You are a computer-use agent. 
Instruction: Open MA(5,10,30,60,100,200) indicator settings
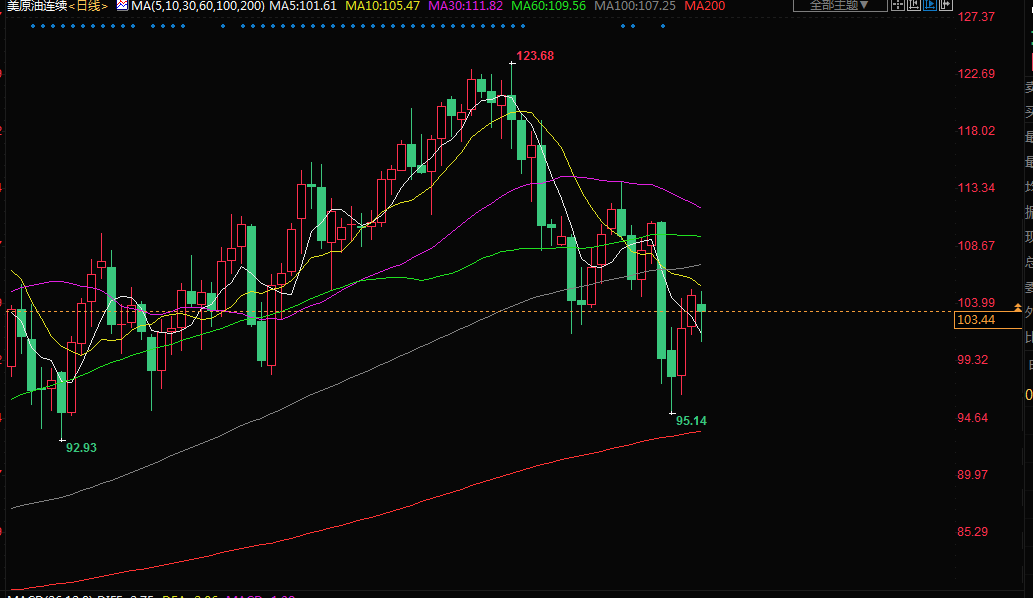tap(197, 6)
